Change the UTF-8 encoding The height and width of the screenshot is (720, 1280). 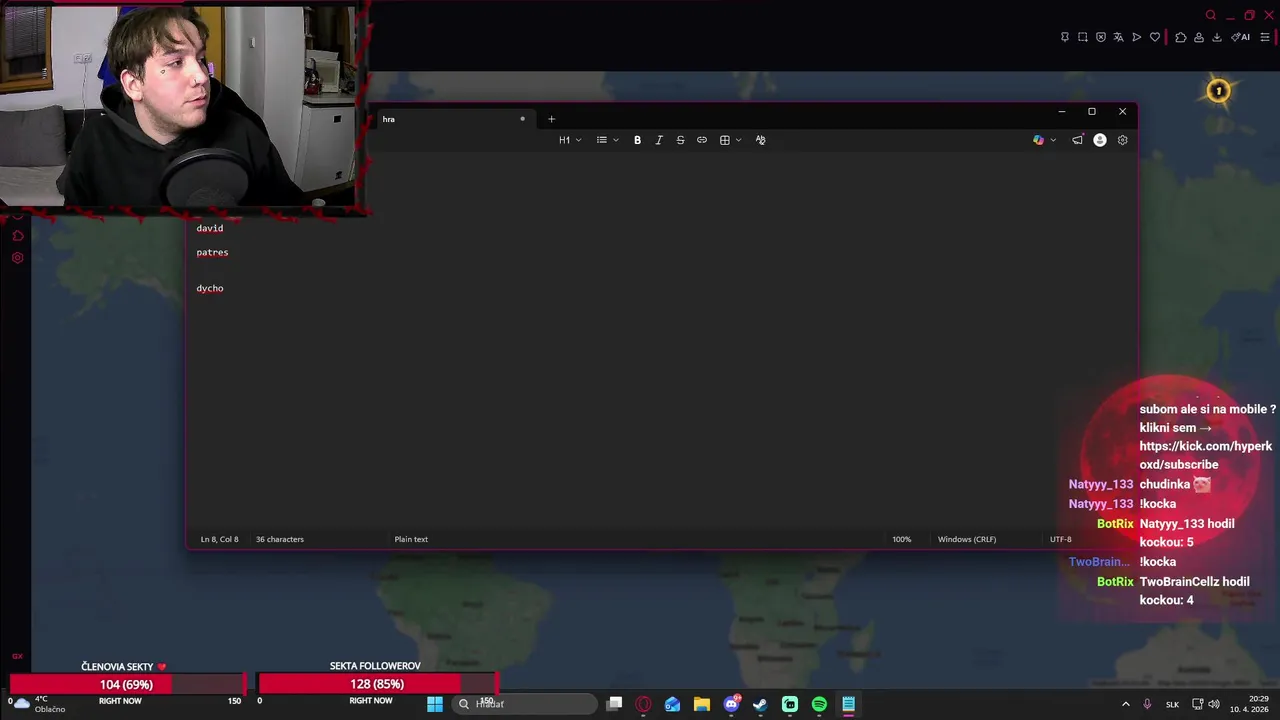pos(1060,539)
